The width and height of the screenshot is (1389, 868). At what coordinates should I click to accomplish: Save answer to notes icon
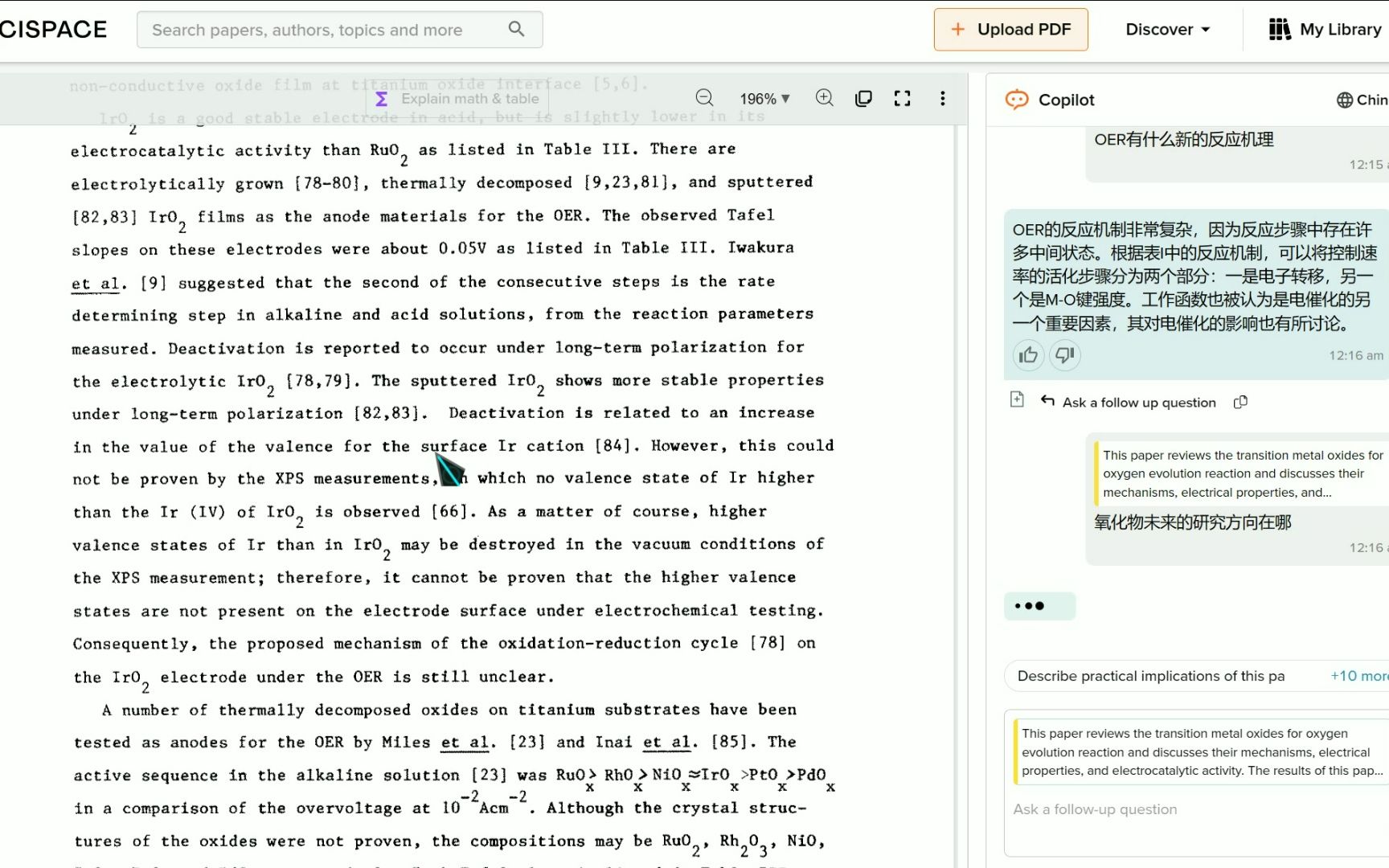[1017, 399]
